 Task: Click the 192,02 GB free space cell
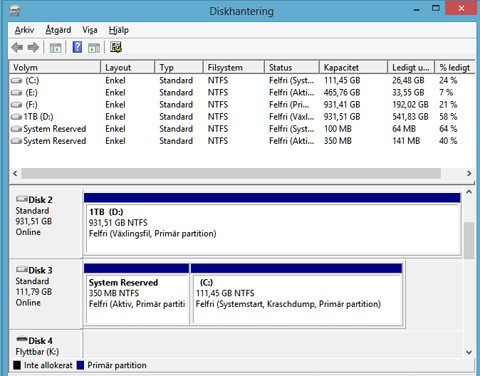tap(410, 105)
